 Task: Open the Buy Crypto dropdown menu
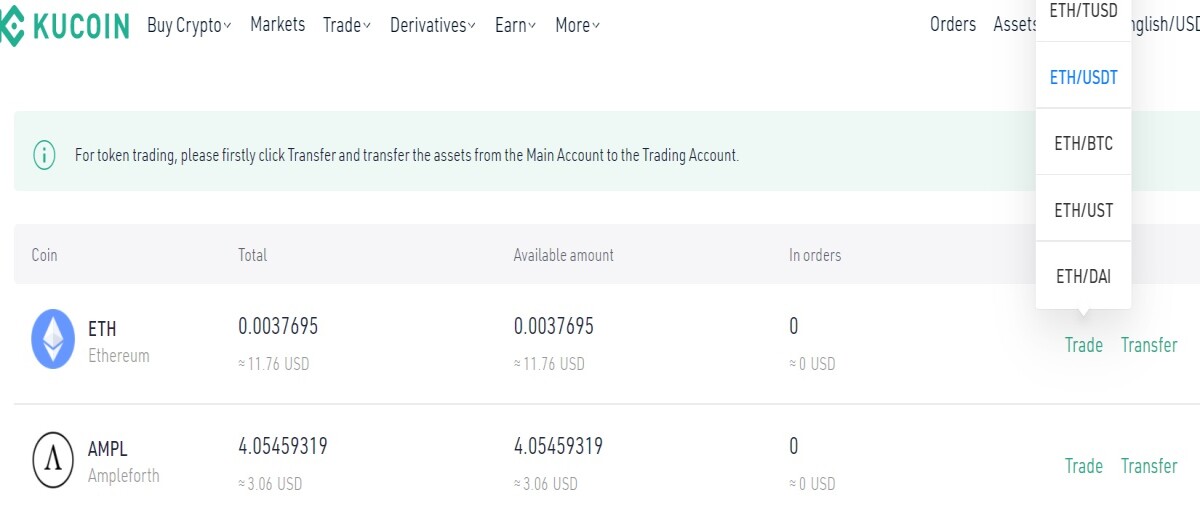click(x=189, y=26)
